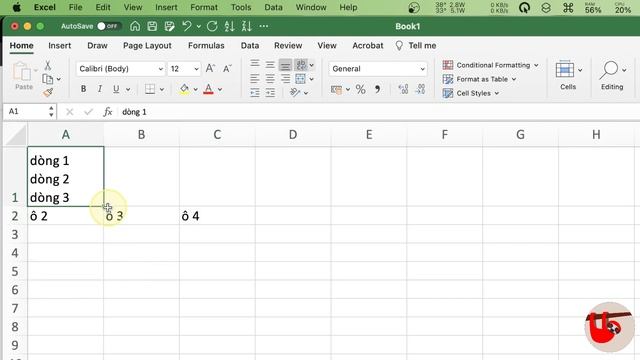Apply Percent style format

coord(360,89)
